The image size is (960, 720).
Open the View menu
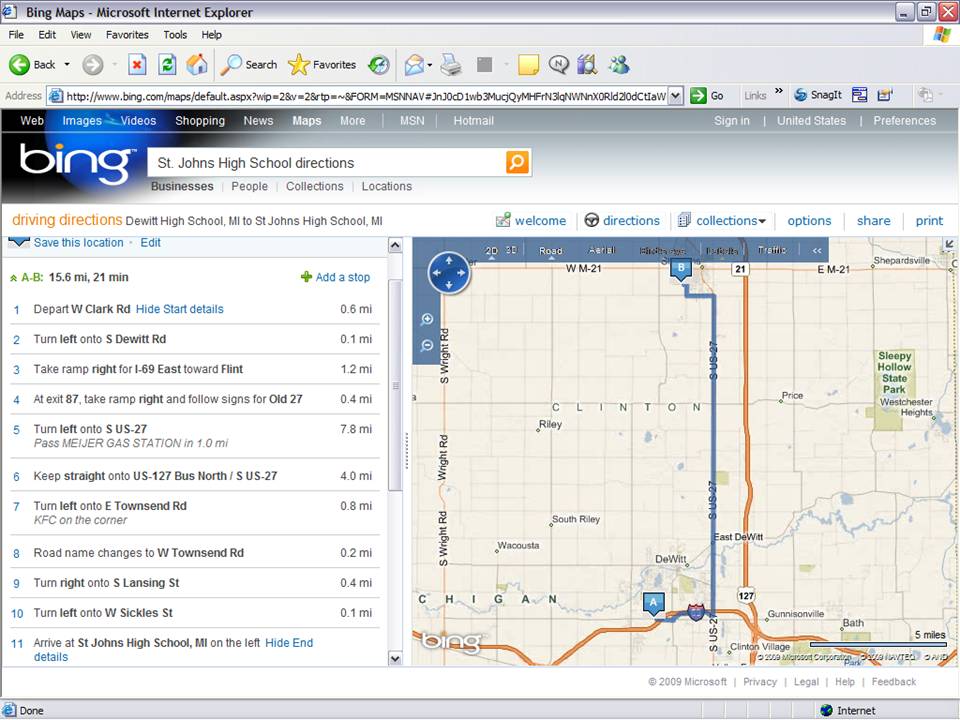pyautogui.click(x=81, y=35)
